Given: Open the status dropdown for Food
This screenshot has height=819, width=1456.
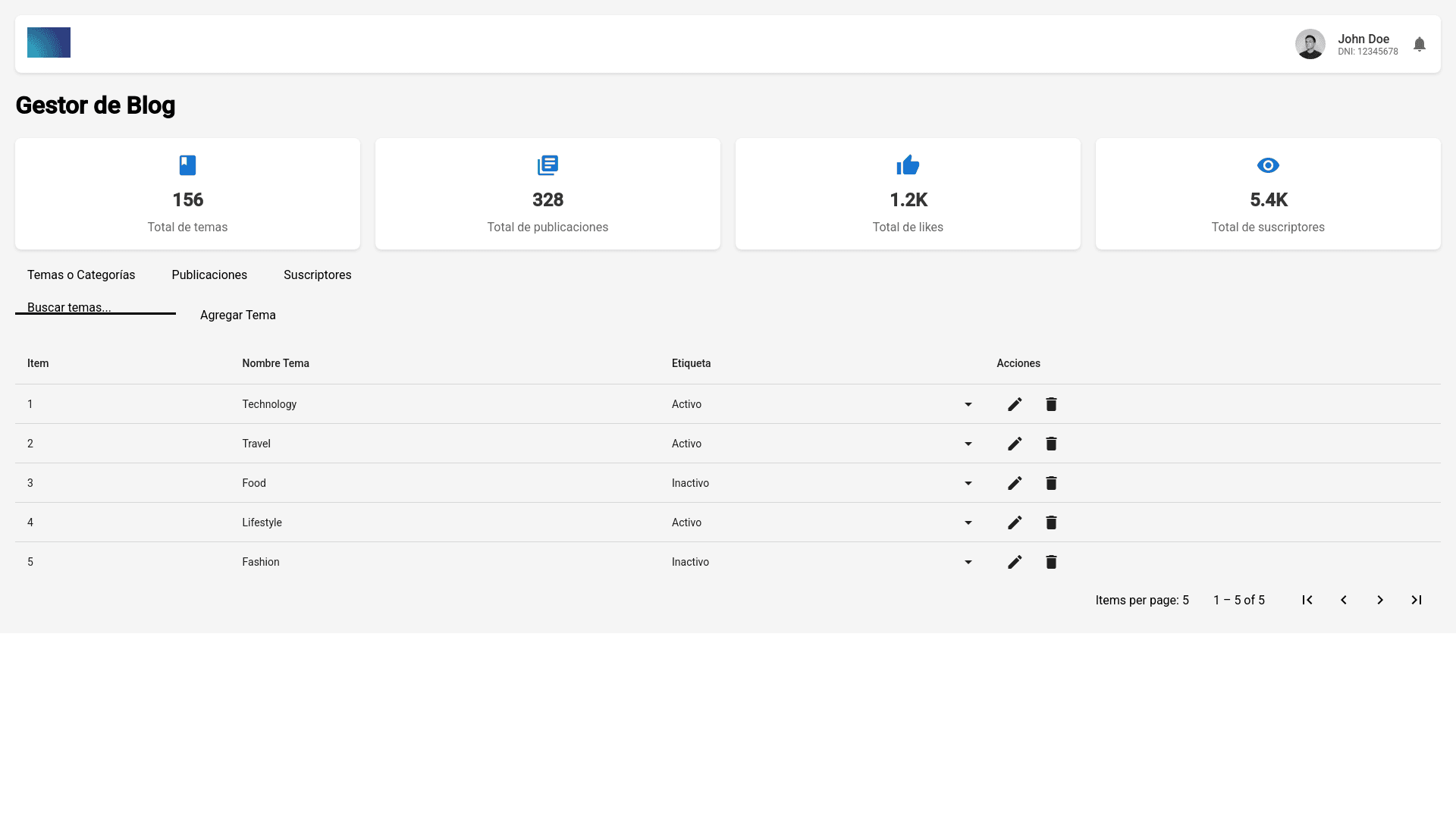Looking at the screenshot, I should tap(968, 483).
